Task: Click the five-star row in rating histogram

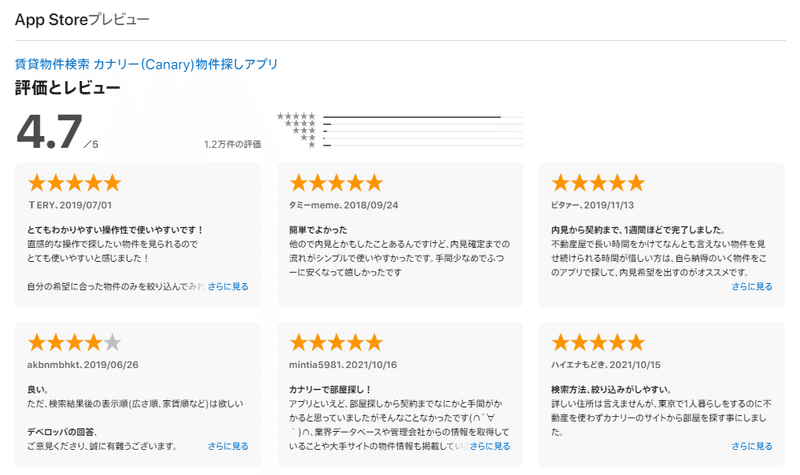Action: 400,117
